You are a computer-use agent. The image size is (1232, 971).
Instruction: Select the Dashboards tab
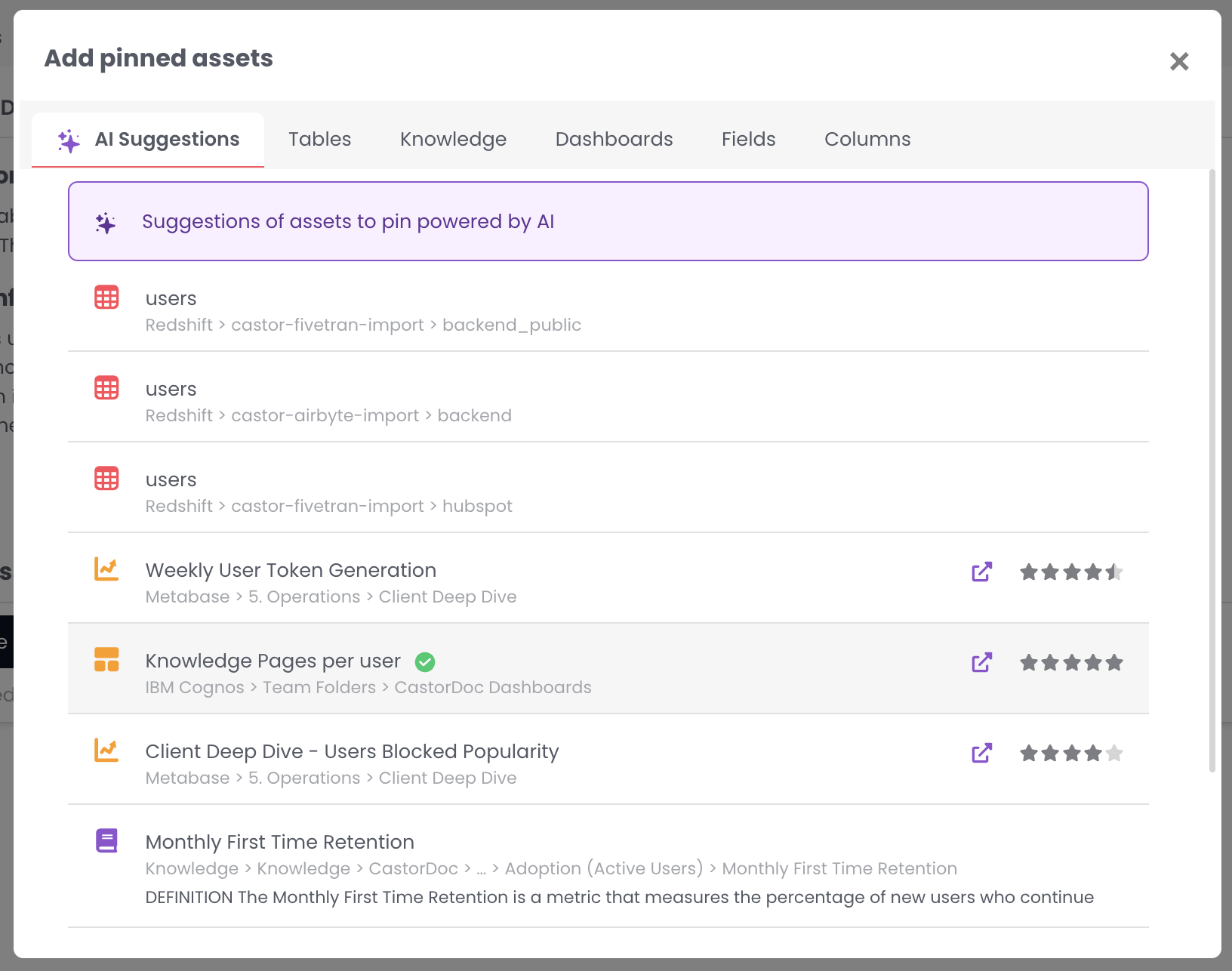pos(614,140)
